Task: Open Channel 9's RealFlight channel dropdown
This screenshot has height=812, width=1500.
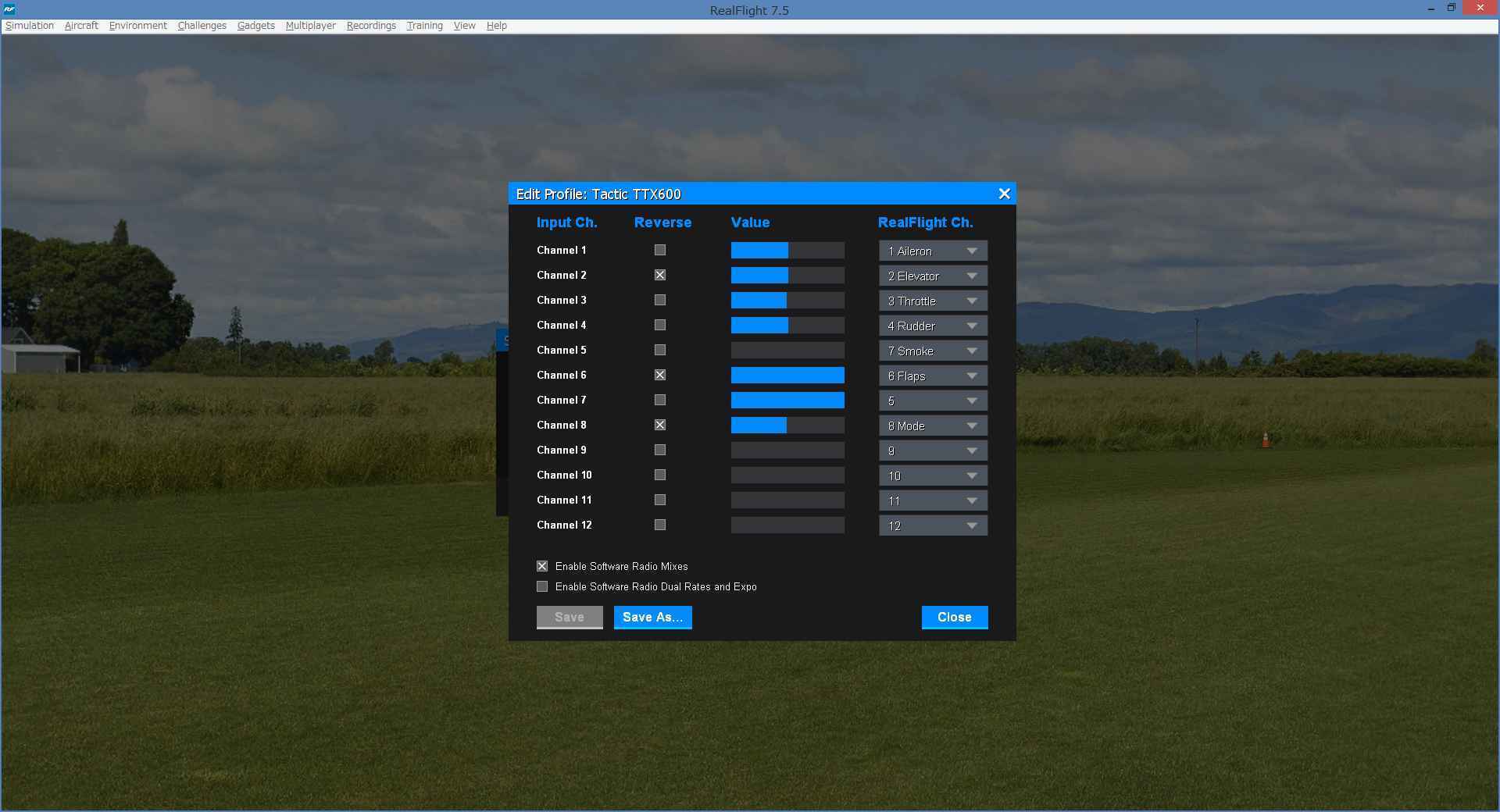Action: point(933,451)
